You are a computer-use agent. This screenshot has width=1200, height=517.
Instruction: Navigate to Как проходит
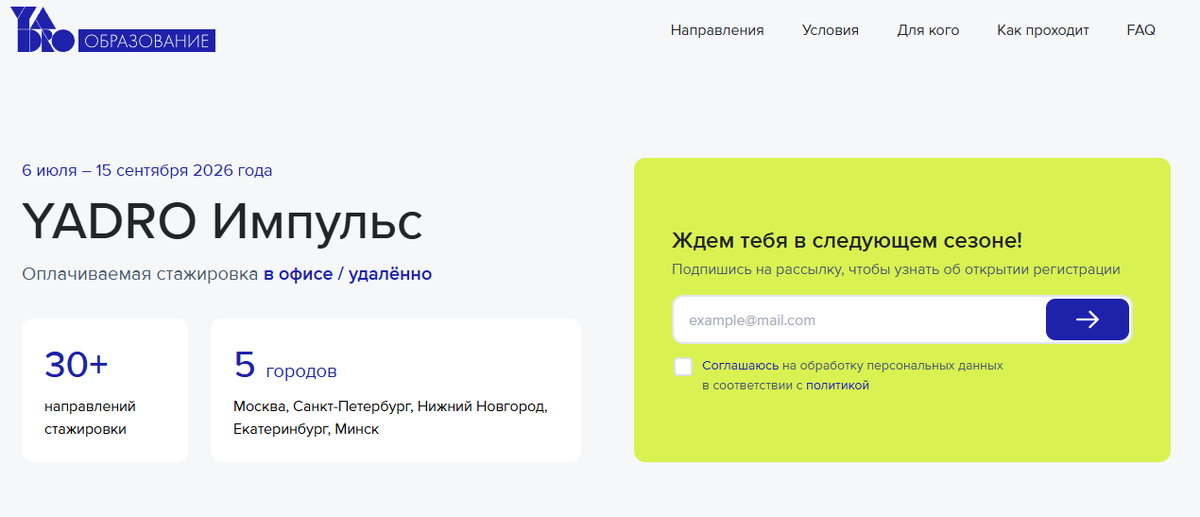coord(1043,30)
